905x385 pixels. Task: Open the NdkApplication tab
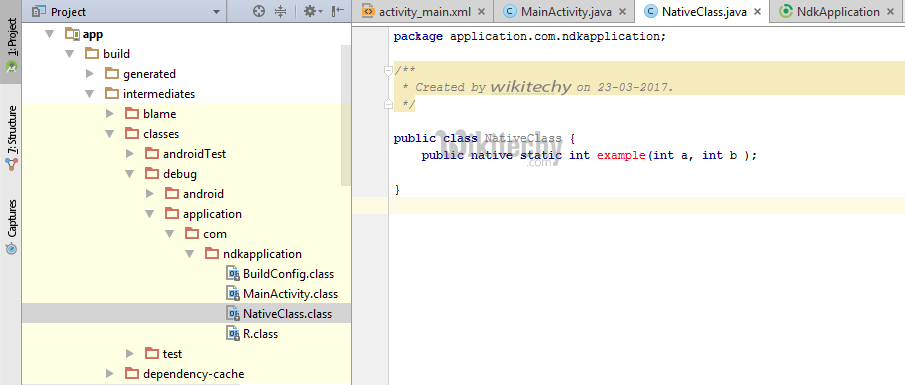837,12
